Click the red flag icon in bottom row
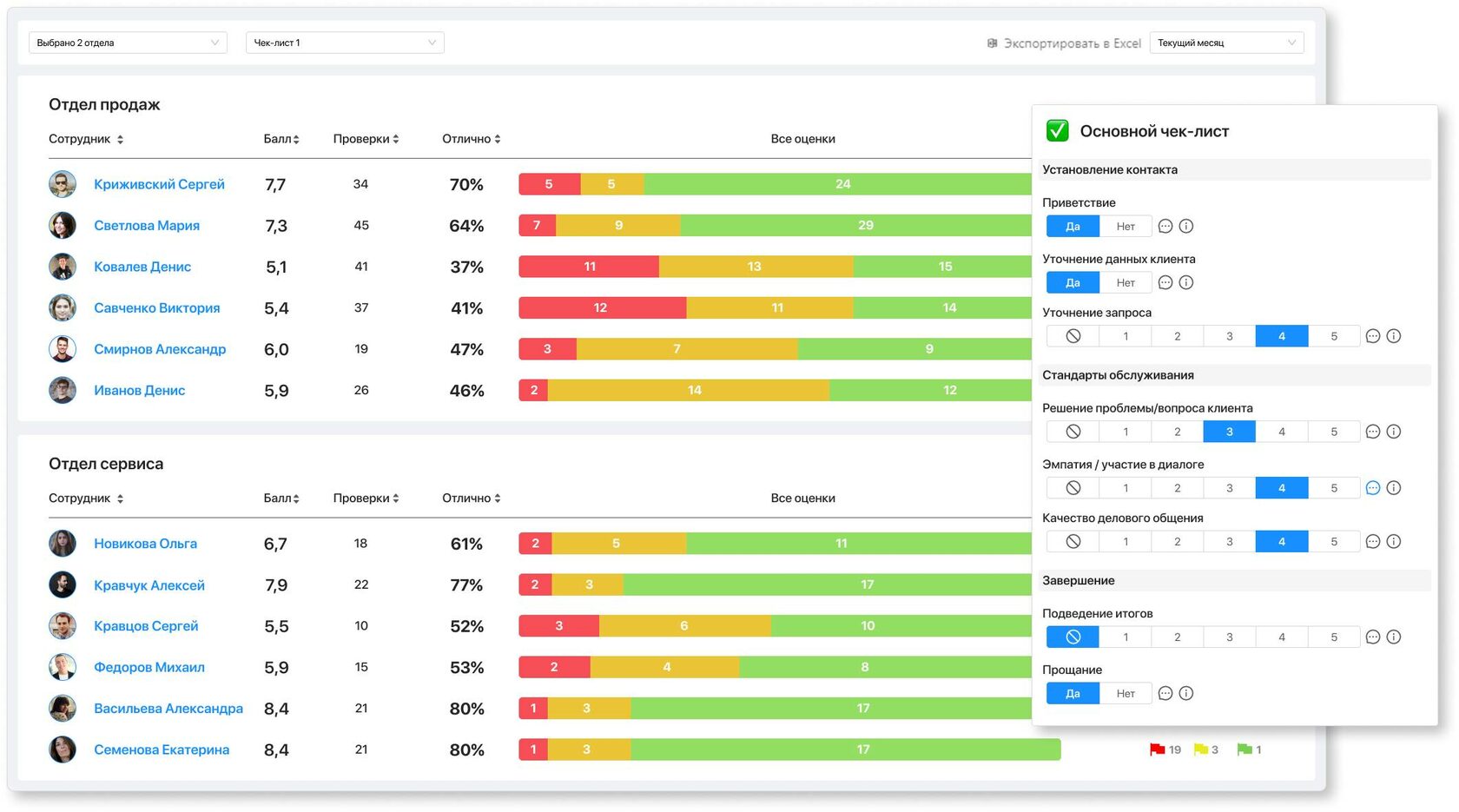 coord(1157,749)
